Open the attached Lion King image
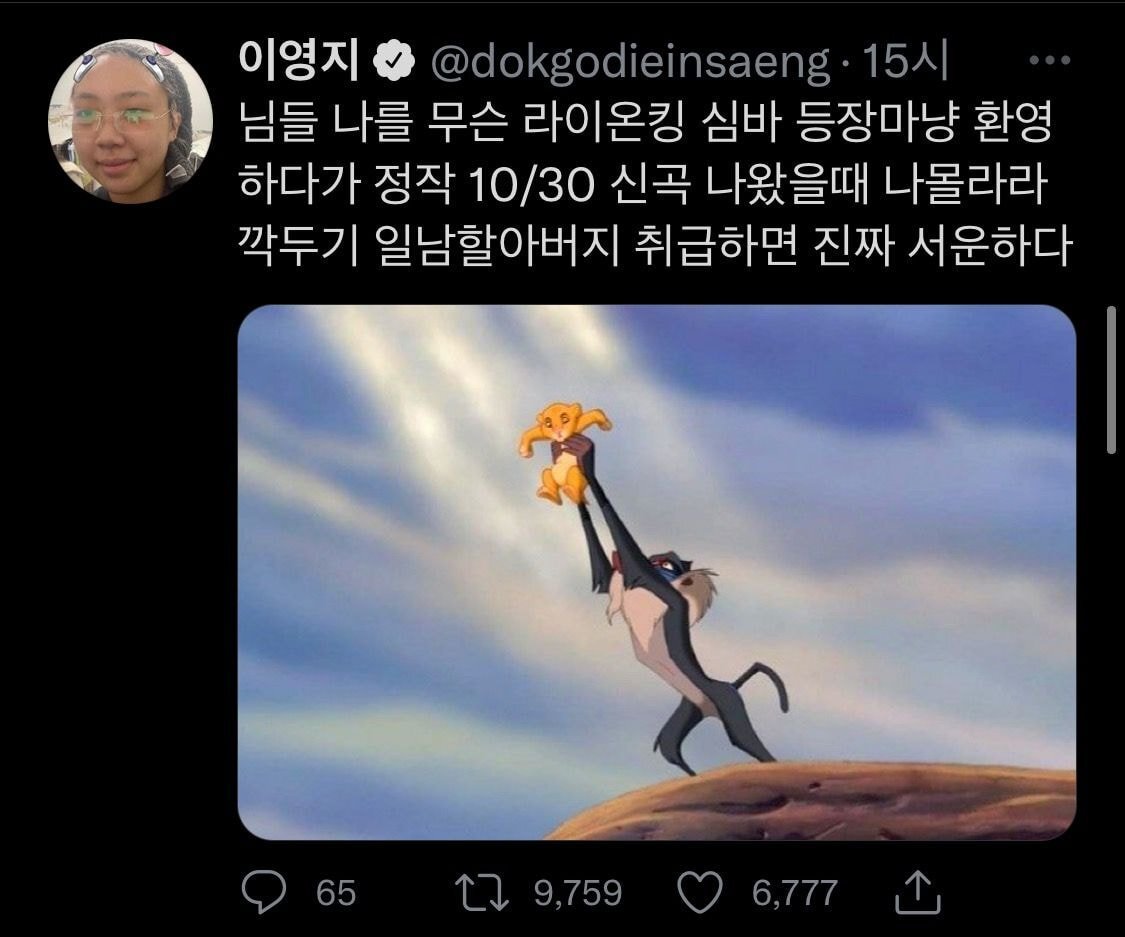 click(656, 572)
